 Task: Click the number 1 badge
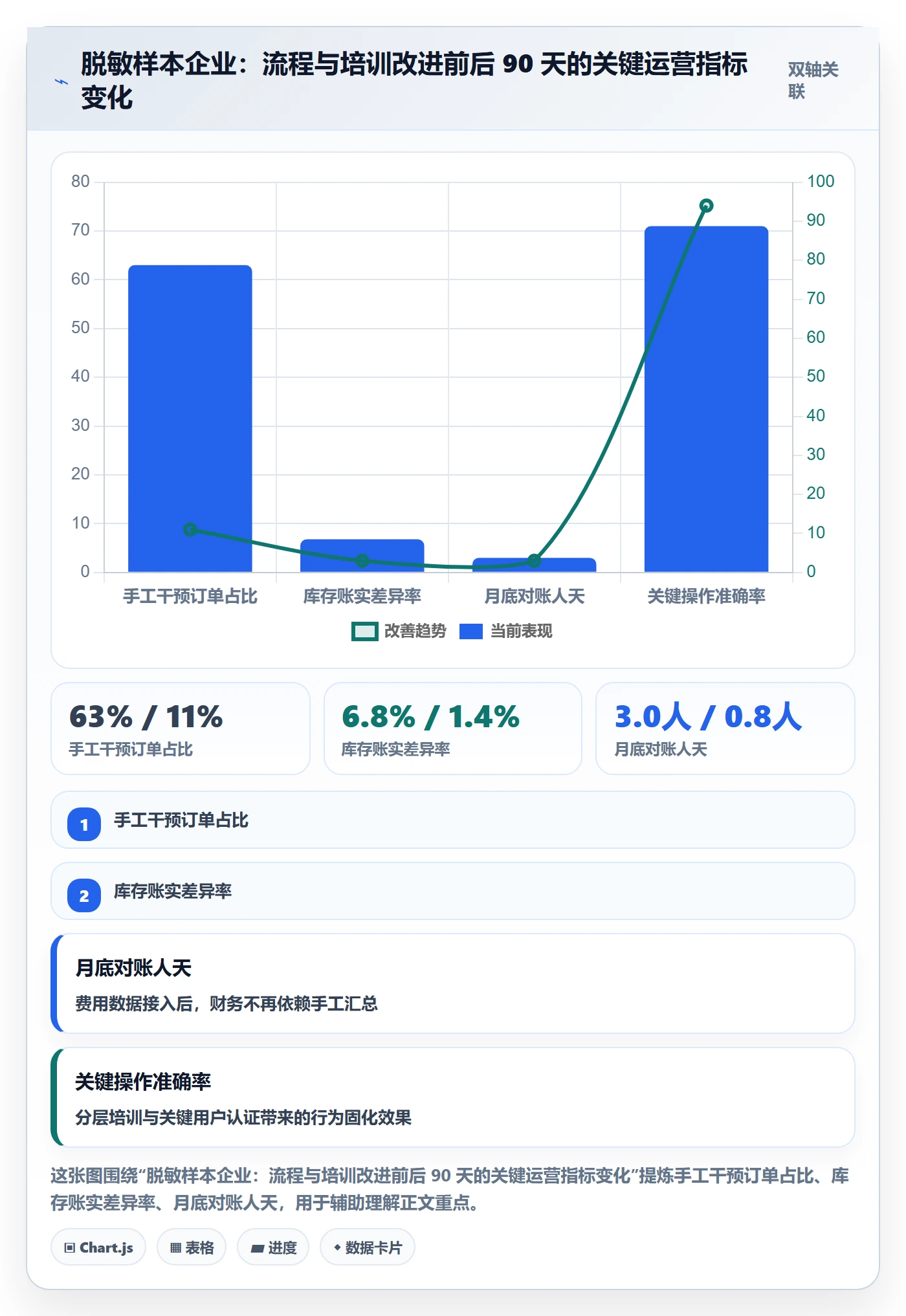(x=84, y=824)
